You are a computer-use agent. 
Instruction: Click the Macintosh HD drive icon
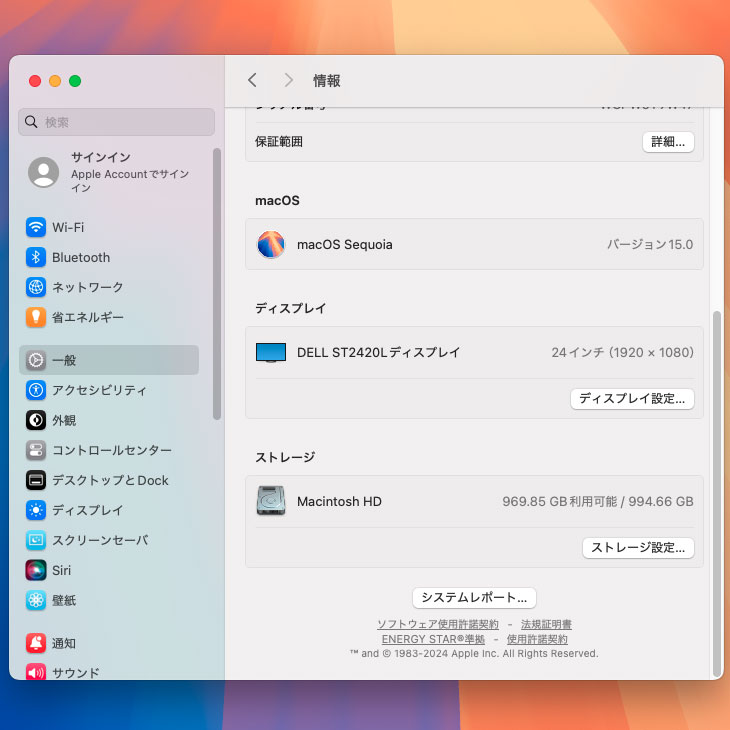(x=270, y=501)
